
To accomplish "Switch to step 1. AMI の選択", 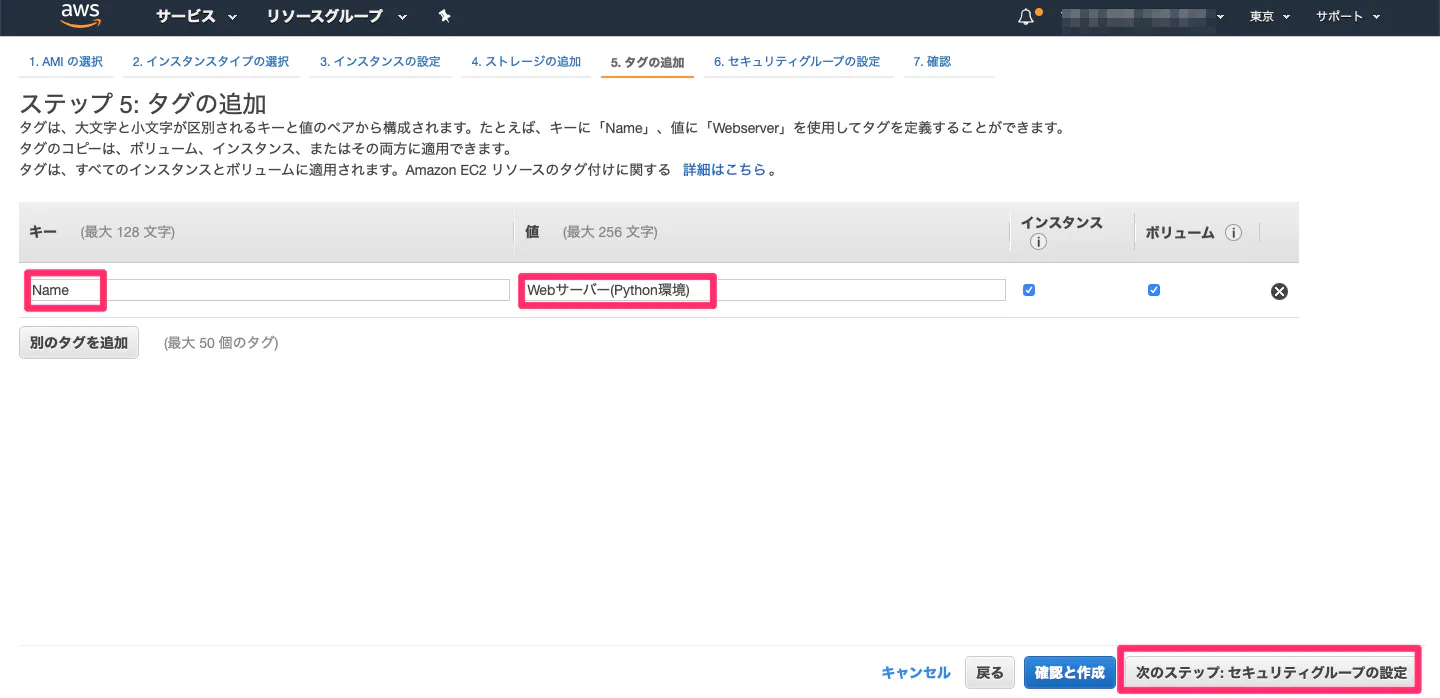I will 65,61.
